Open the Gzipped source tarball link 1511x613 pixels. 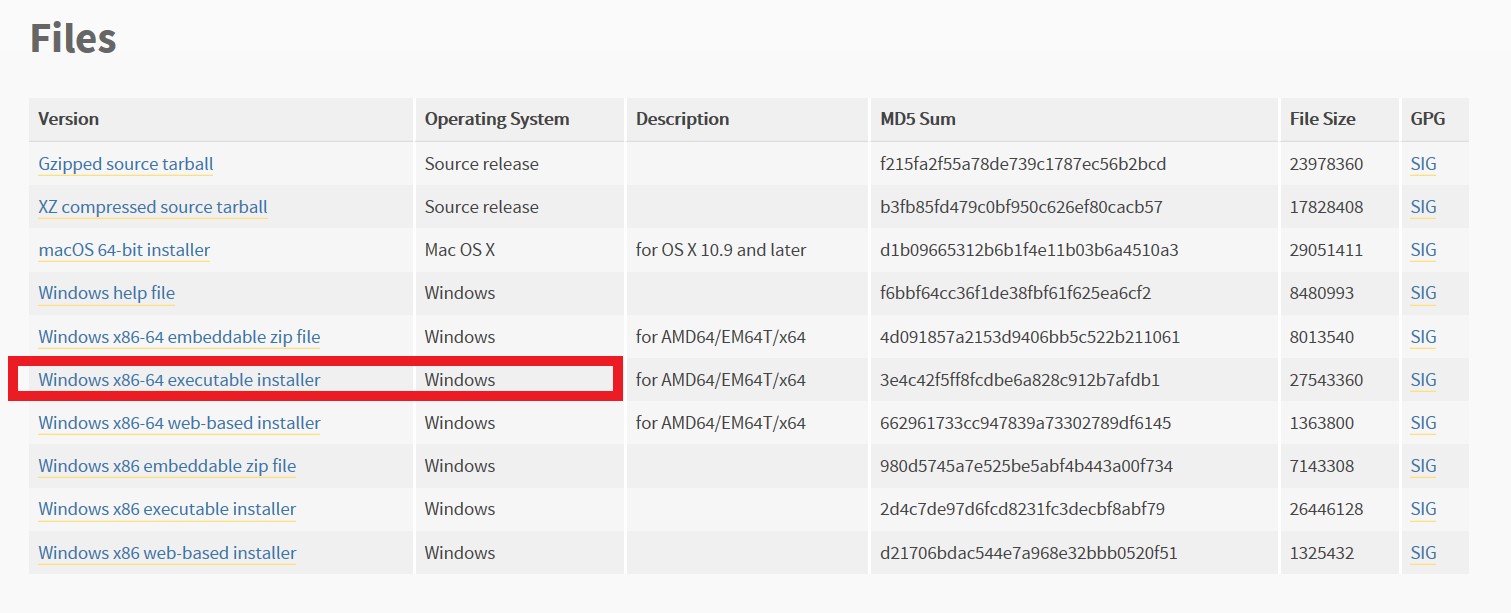point(125,164)
